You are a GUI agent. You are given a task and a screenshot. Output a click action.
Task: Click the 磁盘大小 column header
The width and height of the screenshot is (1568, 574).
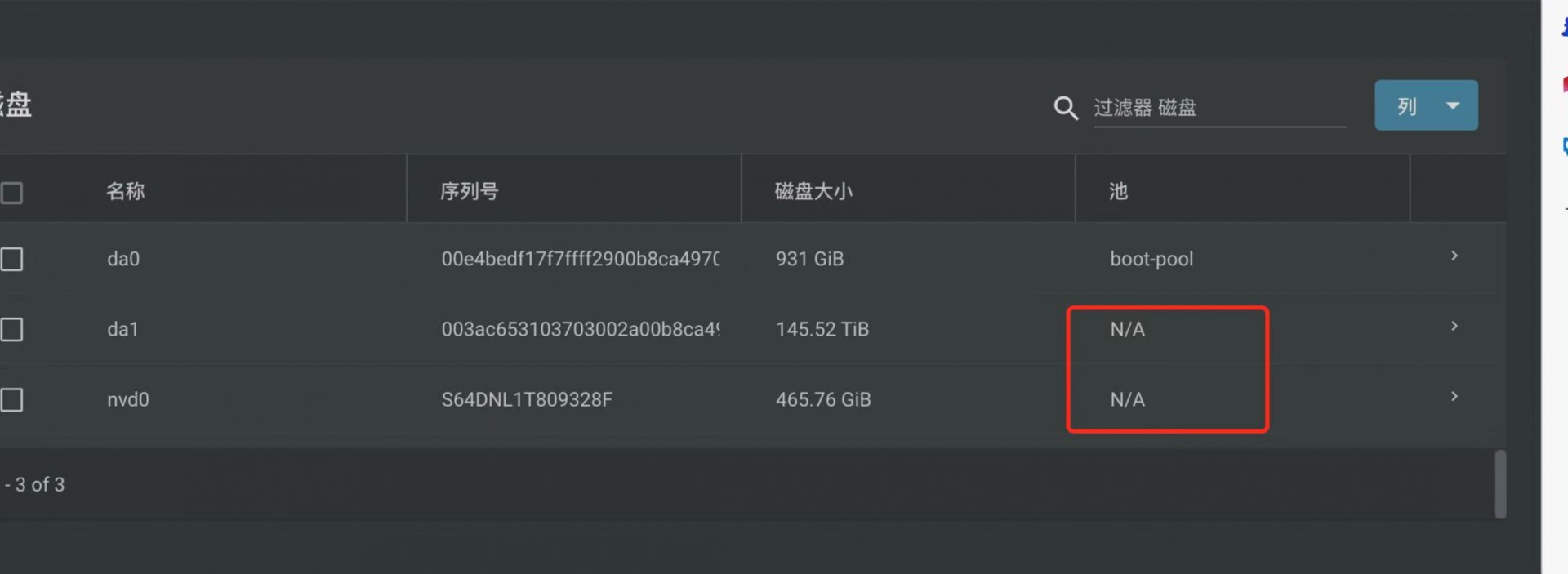(813, 191)
